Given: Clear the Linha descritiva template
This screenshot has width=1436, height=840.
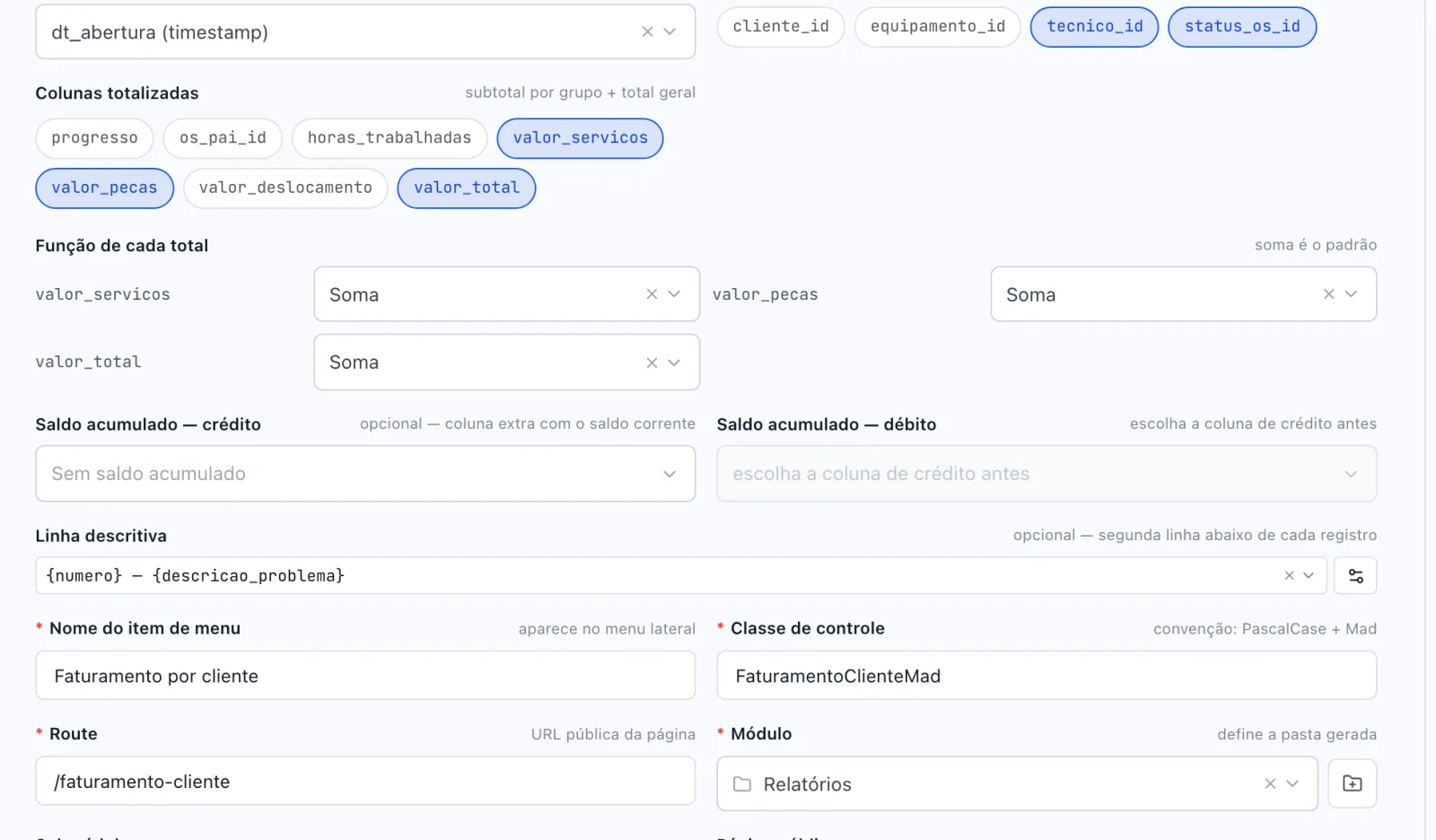Looking at the screenshot, I should click(x=1289, y=575).
